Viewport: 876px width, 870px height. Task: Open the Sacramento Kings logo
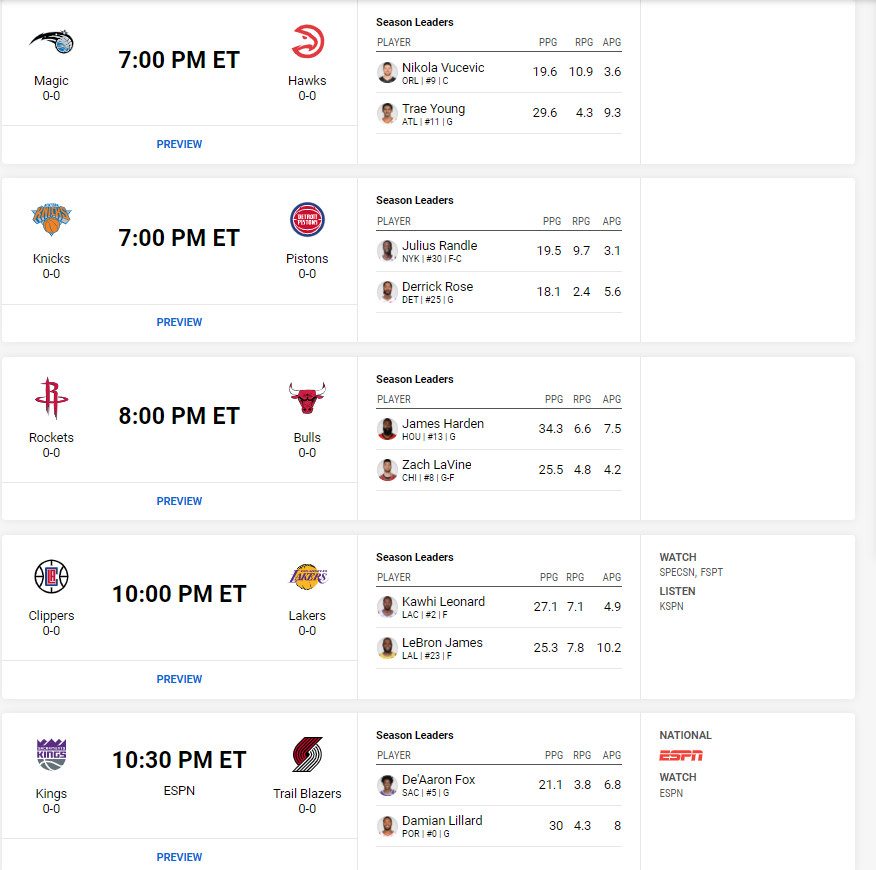coord(51,754)
